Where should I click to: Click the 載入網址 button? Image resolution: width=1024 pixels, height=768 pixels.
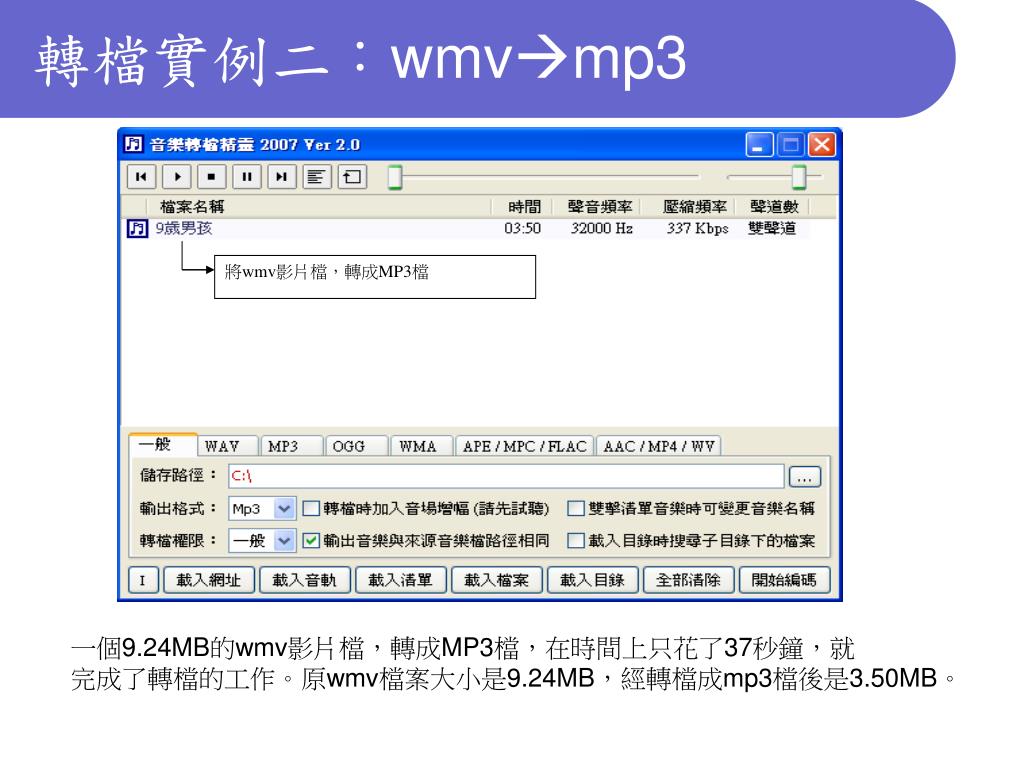pos(208,580)
